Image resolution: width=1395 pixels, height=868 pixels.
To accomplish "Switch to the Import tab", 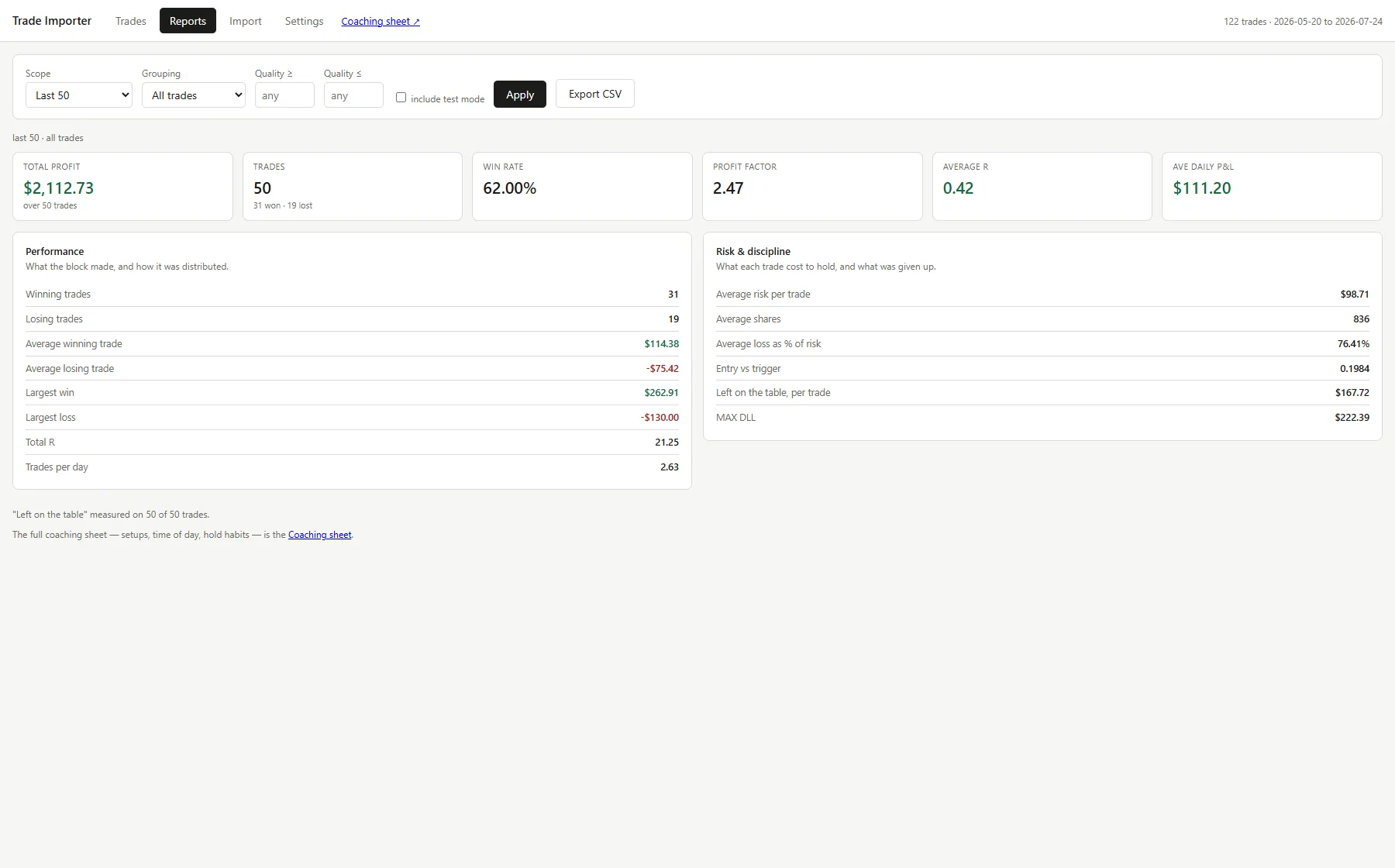I will [x=246, y=21].
